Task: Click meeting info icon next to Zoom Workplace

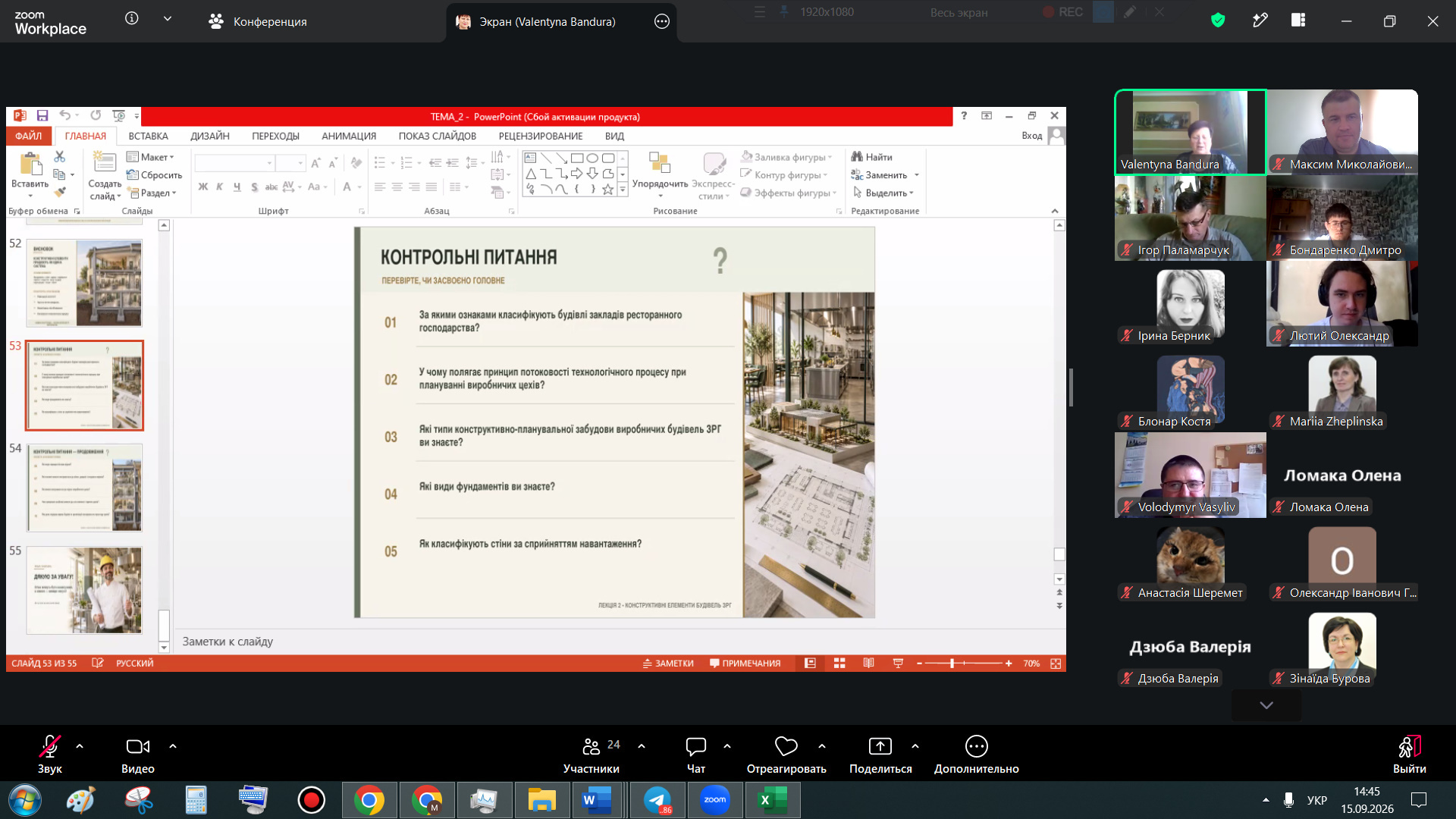Action: (132, 18)
